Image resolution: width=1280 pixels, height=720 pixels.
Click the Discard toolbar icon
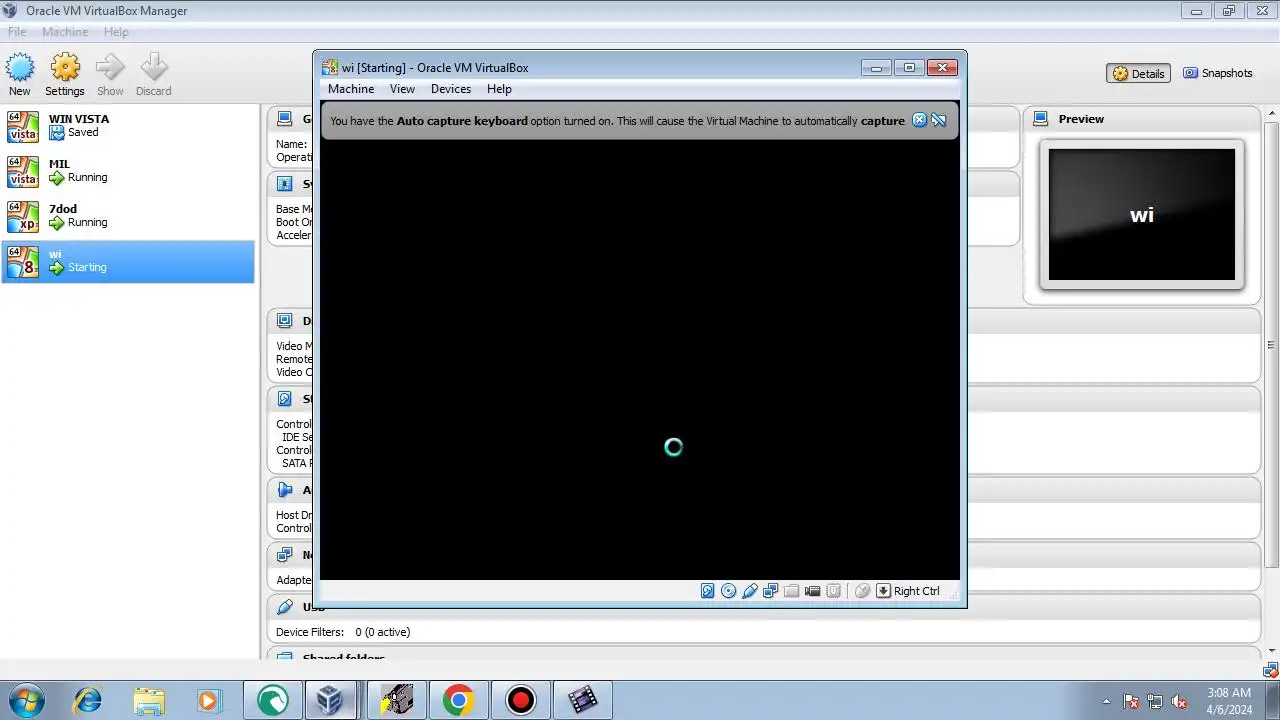[154, 75]
